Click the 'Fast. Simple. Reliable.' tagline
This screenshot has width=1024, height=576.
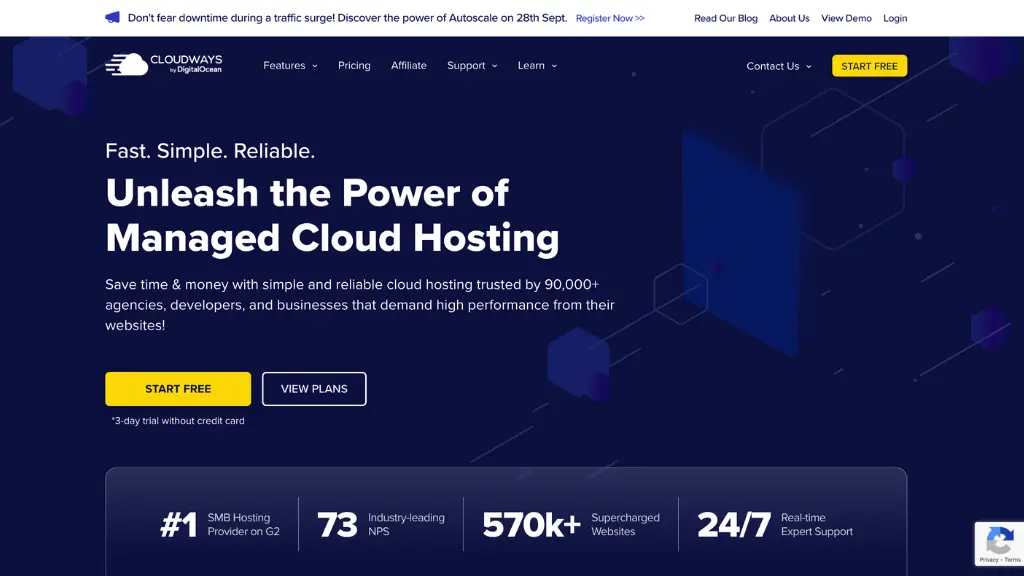click(x=210, y=151)
